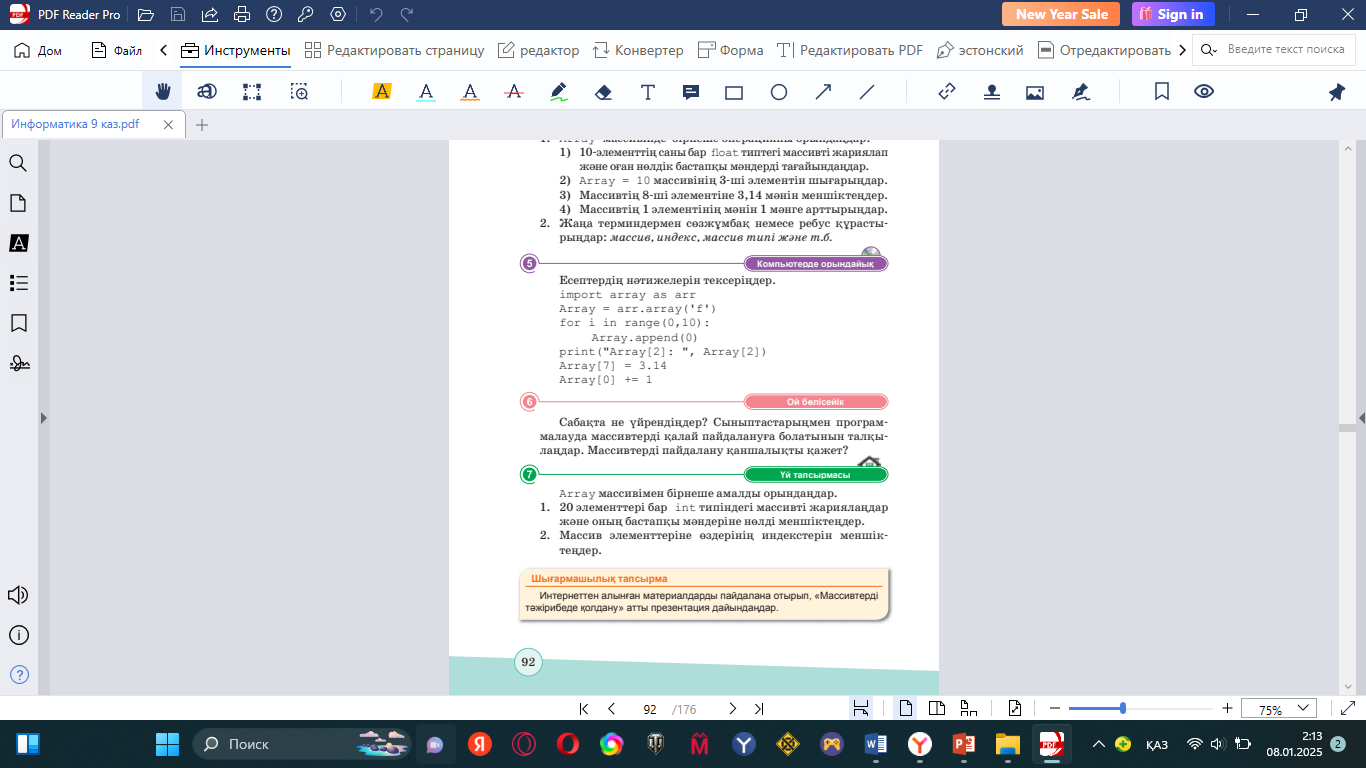Toggle single page view mode
Screen dimensions: 1366x768
(x=906, y=709)
